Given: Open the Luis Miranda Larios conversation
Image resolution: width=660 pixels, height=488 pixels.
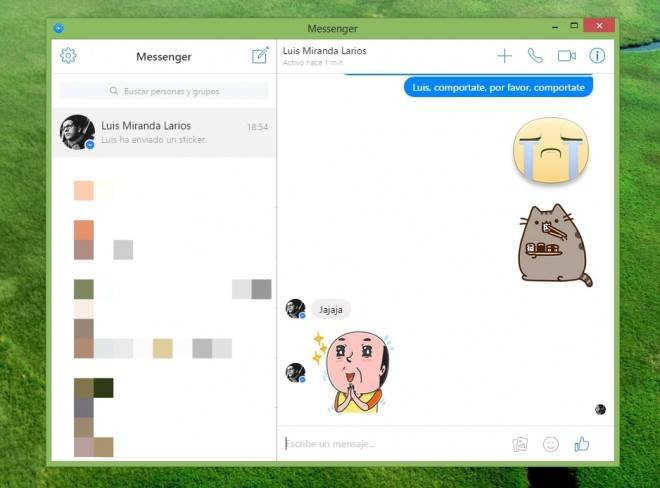Looking at the screenshot, I should (164, 132).
